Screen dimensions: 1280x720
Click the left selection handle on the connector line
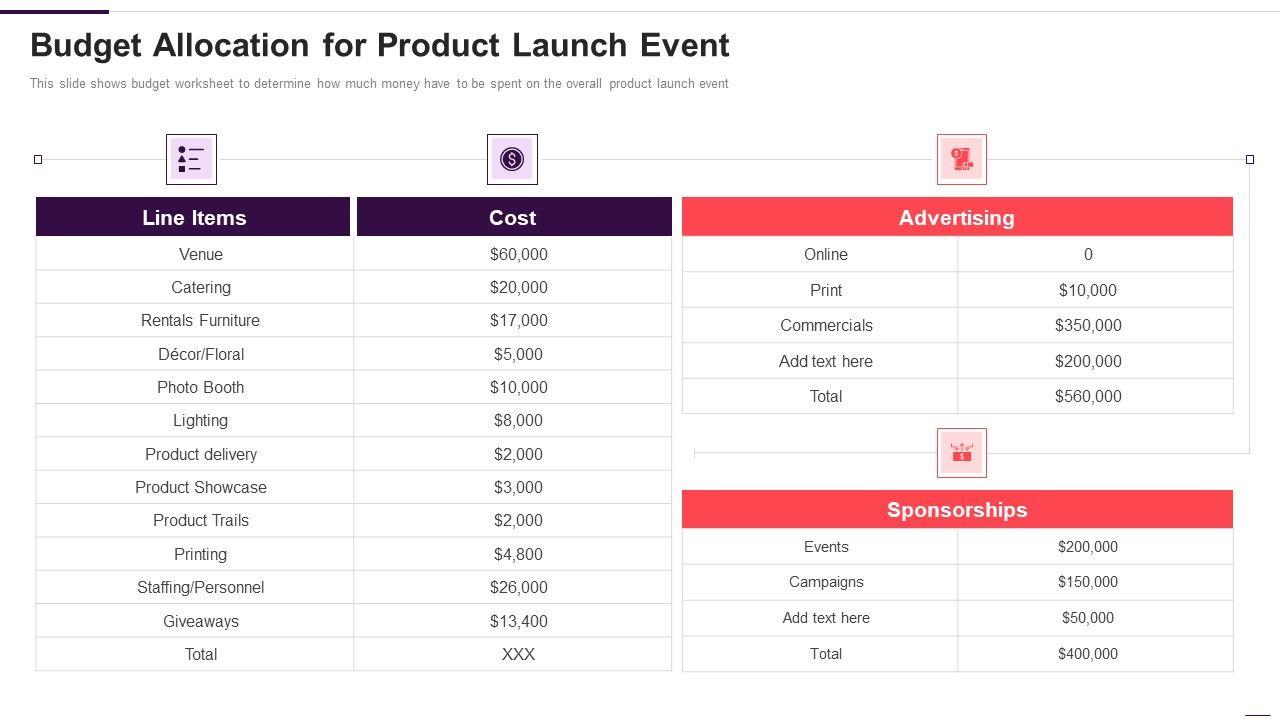(x=38, y=159)
